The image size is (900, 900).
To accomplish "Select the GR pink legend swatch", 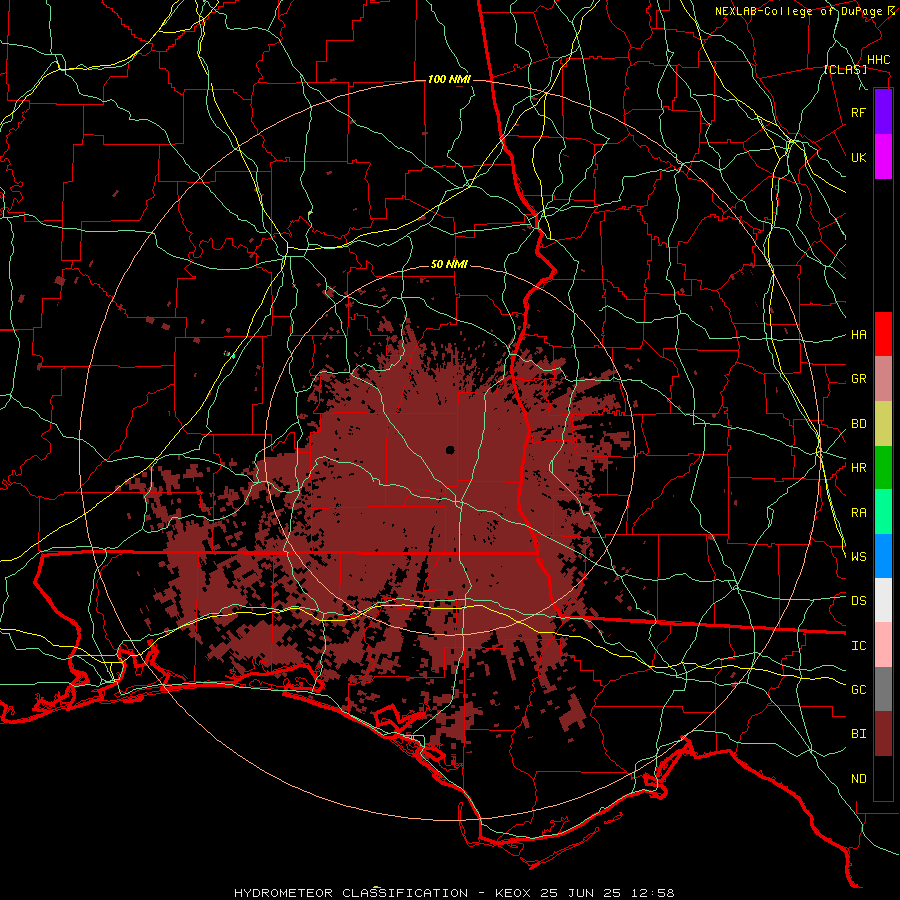I will tap(883, 379).
